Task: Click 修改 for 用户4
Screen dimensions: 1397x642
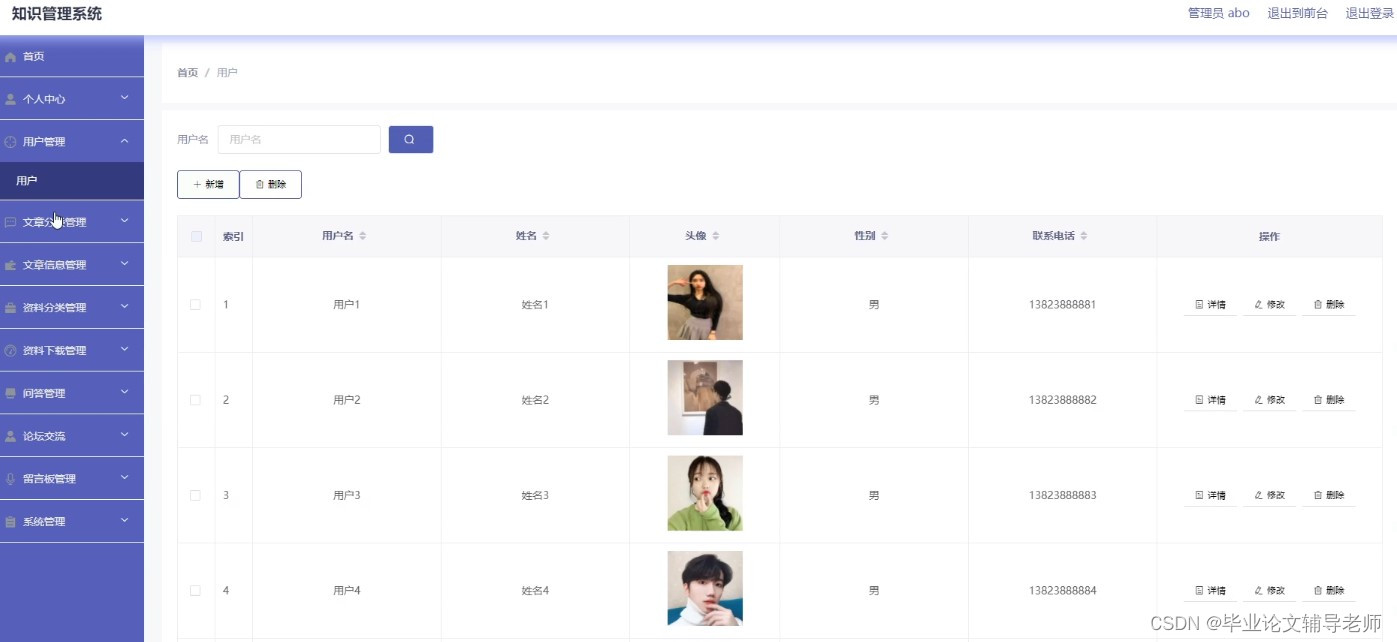Action: [1269, 590]
